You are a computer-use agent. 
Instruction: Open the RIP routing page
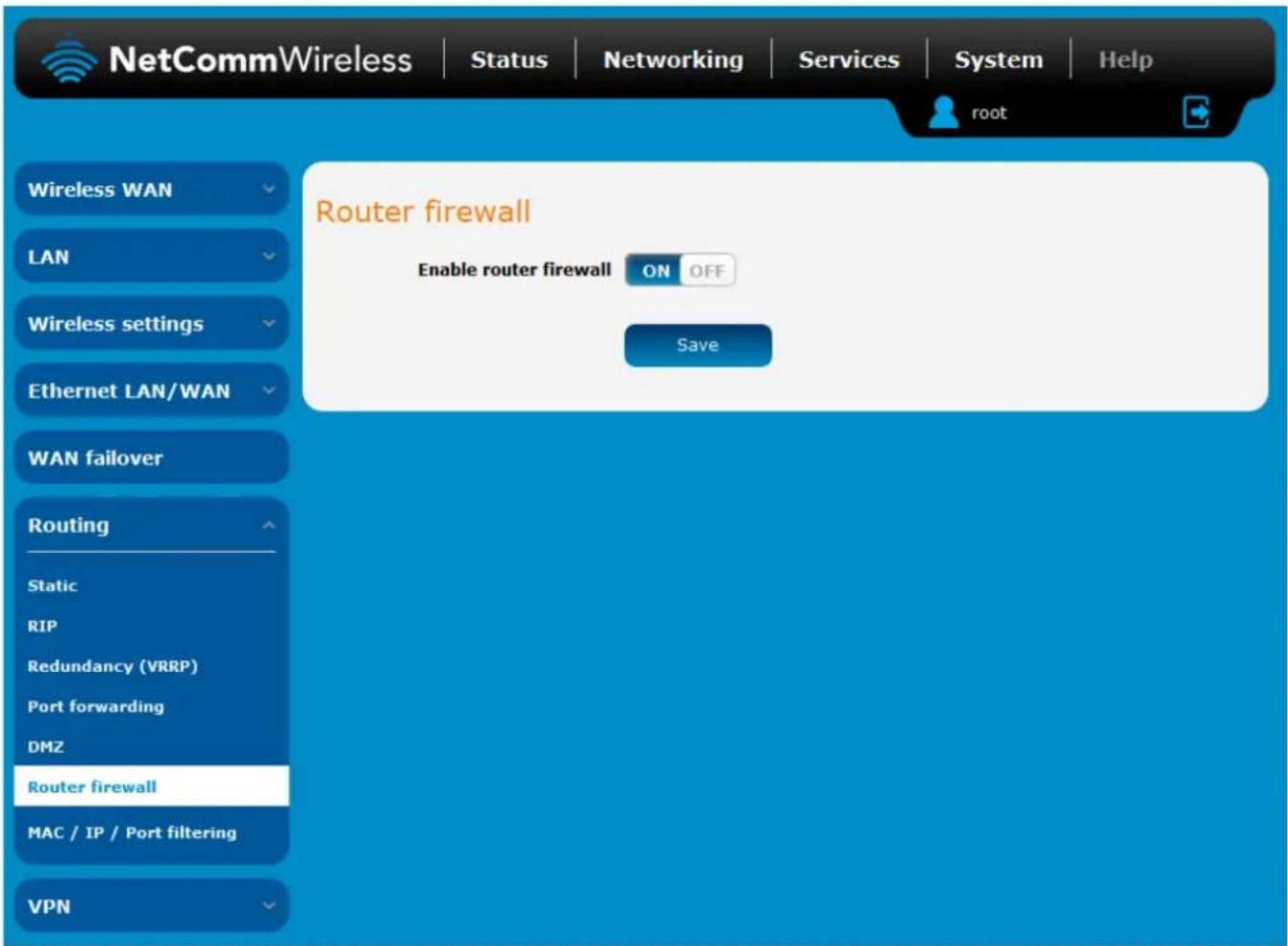42,626
